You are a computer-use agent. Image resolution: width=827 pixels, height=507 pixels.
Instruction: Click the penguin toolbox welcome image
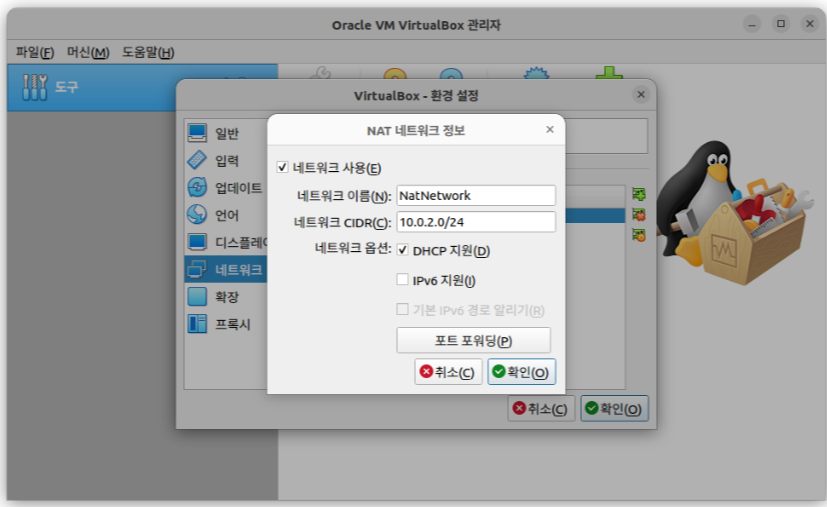(736, 212)
